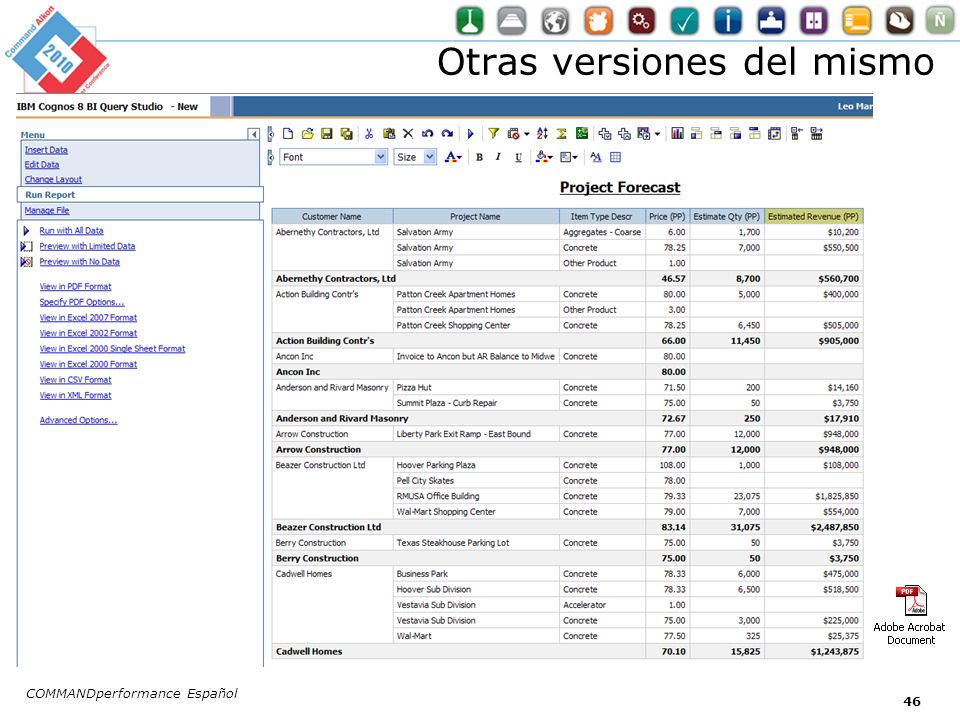Open the Change Layout menu
The width and height of the screenshot is (960, 720).
53,179
